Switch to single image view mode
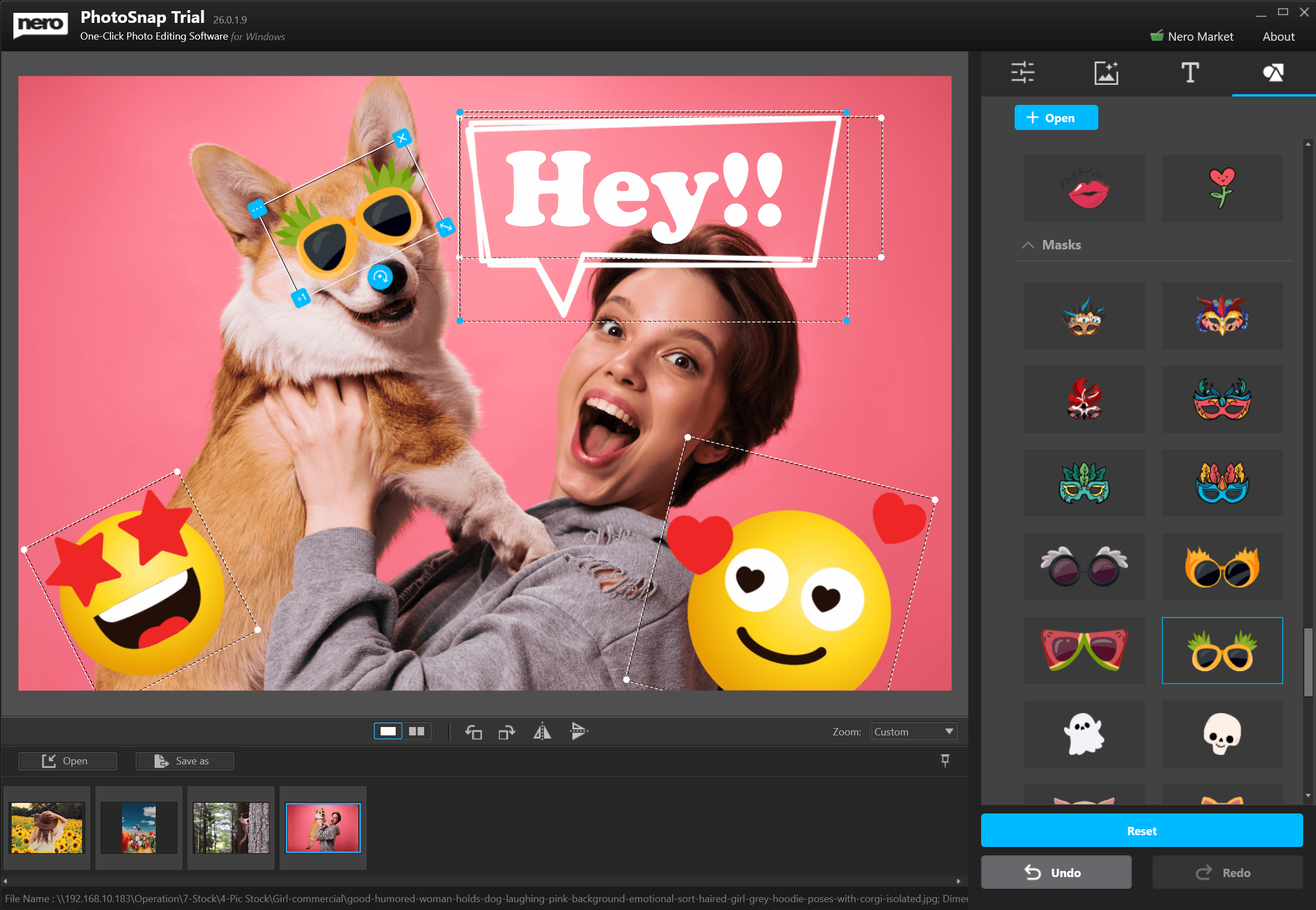The image size is (1316, 910). 388,731
